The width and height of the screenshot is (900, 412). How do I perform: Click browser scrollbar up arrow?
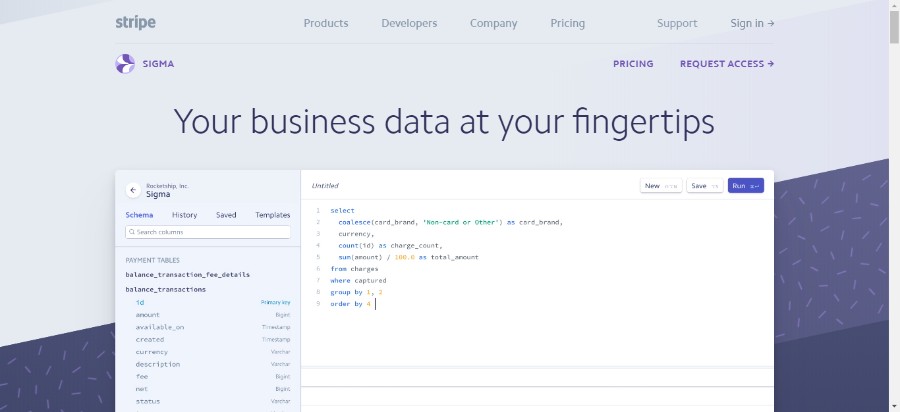pyautogui.click(x=893, y=6)
